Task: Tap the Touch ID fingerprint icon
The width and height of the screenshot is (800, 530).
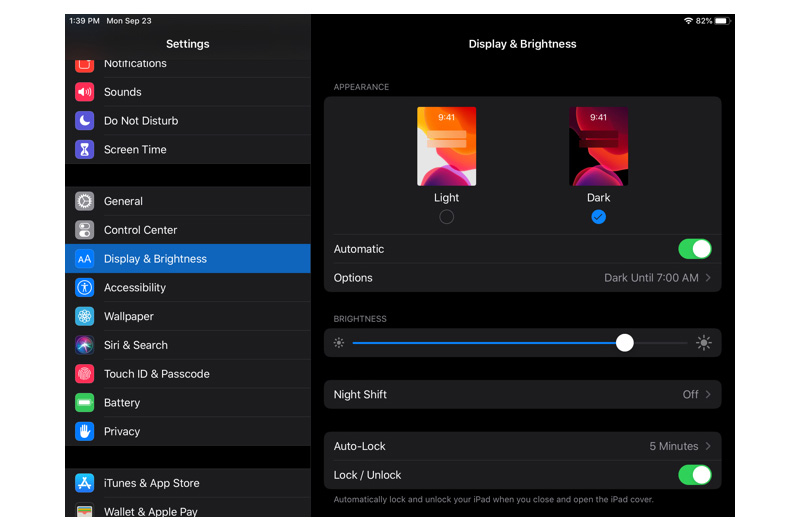Action: [85, 374]
